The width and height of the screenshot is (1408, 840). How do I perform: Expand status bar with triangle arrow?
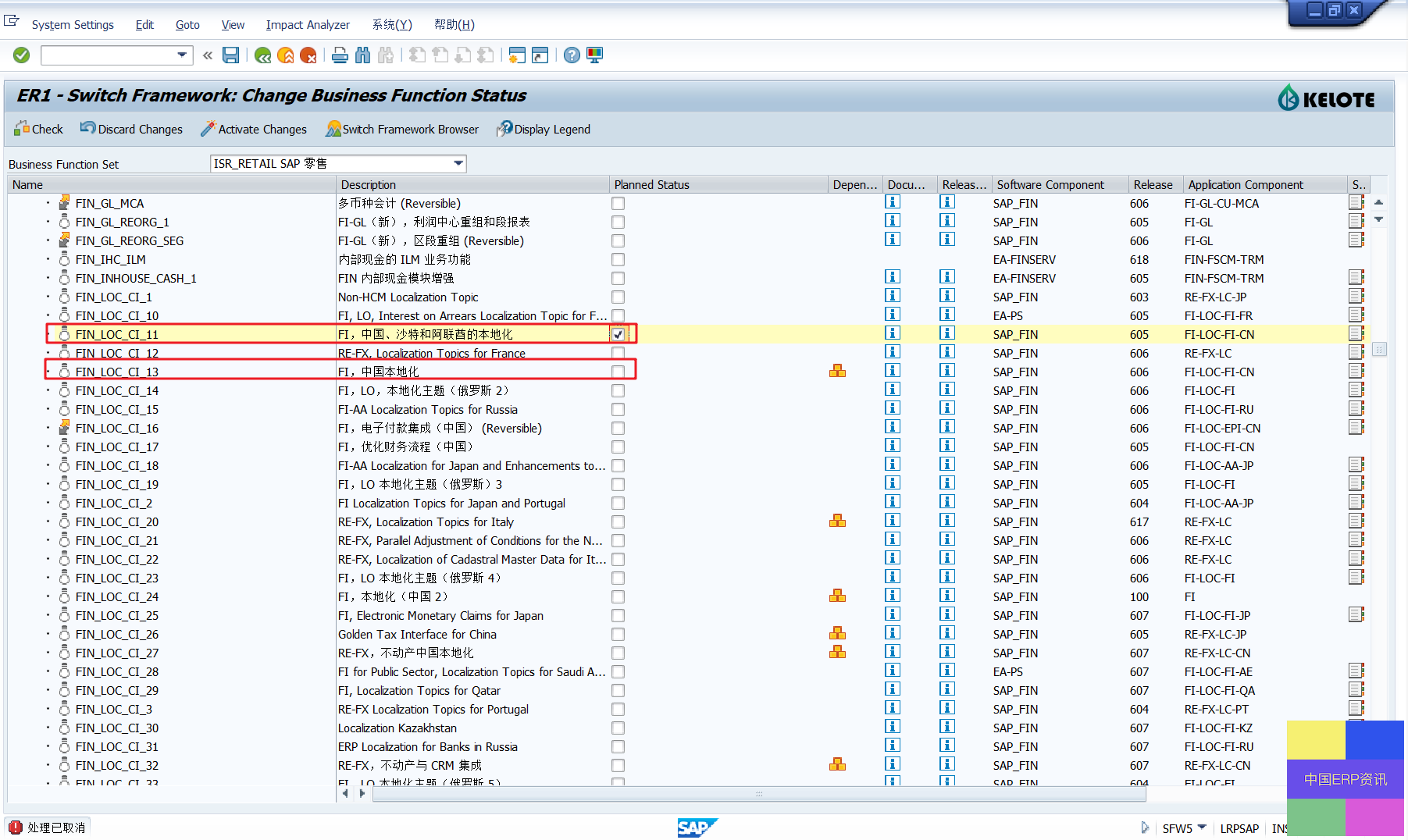tap(1145, 828)
